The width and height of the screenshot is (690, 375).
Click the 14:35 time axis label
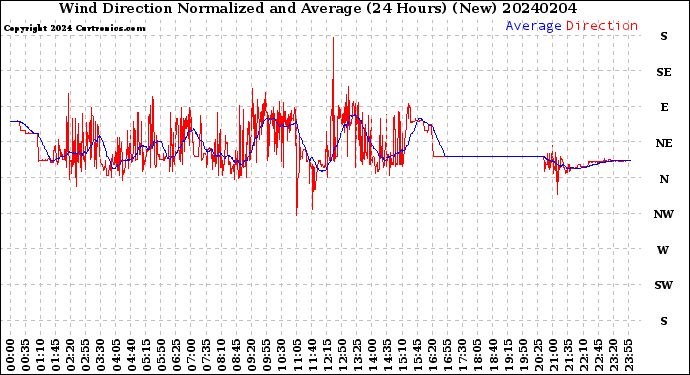pos(386,355)
